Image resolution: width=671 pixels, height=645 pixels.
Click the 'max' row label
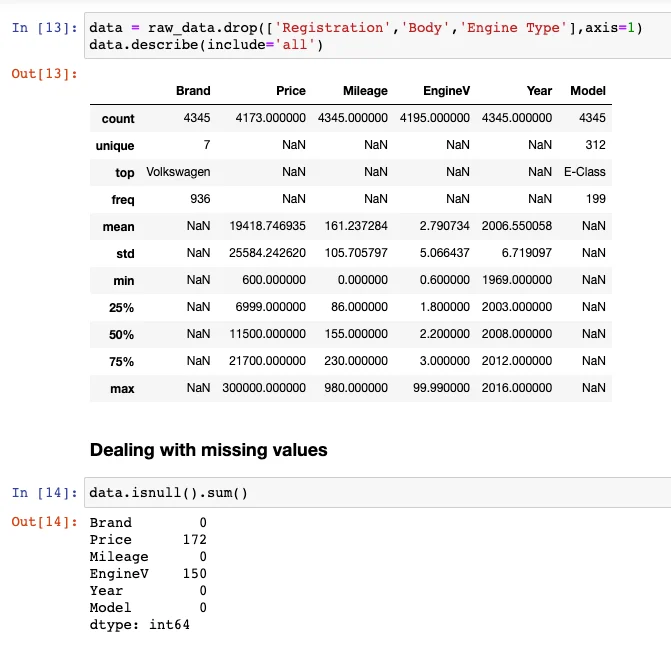(x=122, y=388)
